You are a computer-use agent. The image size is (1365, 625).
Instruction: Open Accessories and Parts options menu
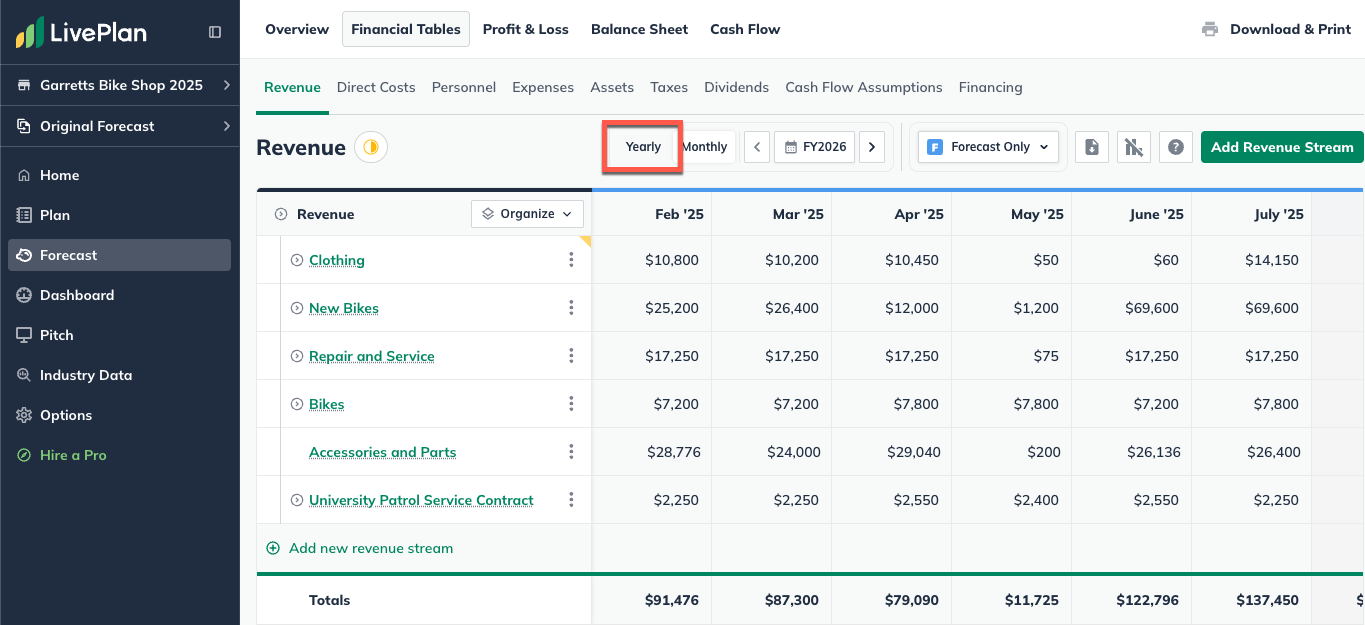[571, 452]
